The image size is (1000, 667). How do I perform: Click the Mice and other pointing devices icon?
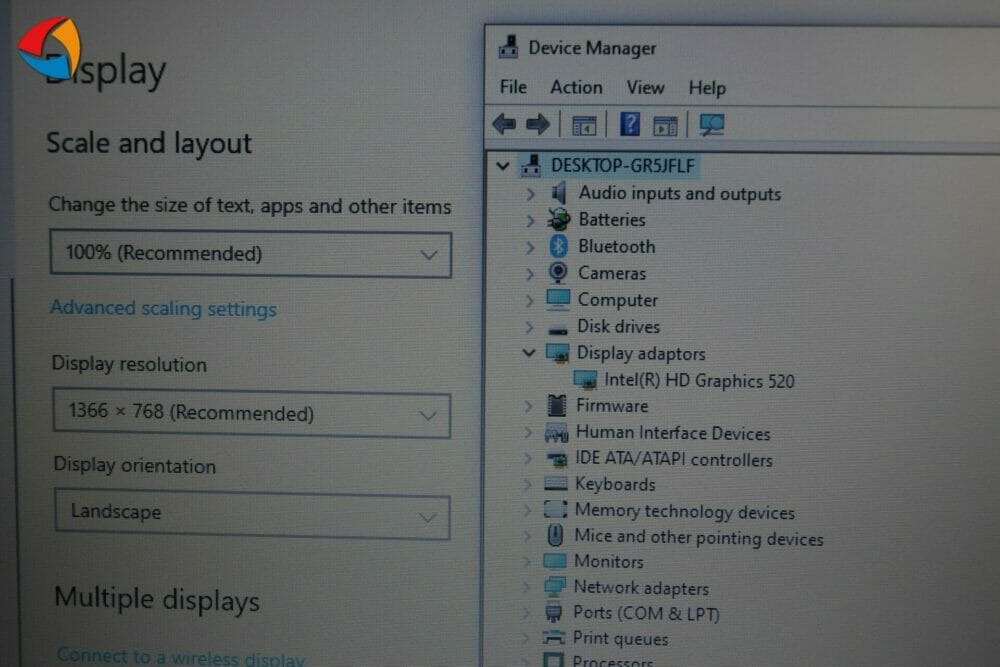[x=555, y=535]
